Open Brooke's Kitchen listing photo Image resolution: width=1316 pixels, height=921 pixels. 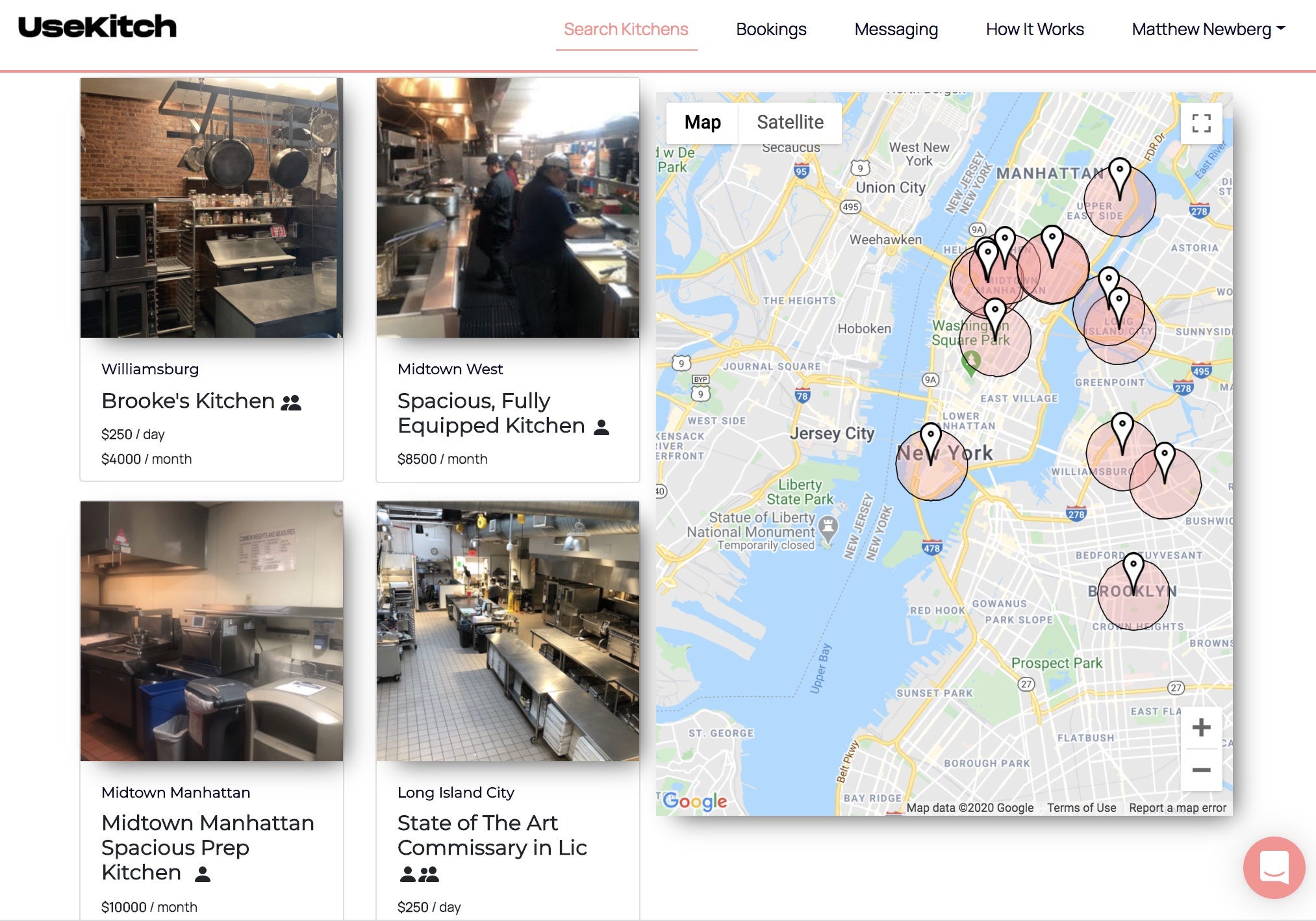(x=212, y=208)
